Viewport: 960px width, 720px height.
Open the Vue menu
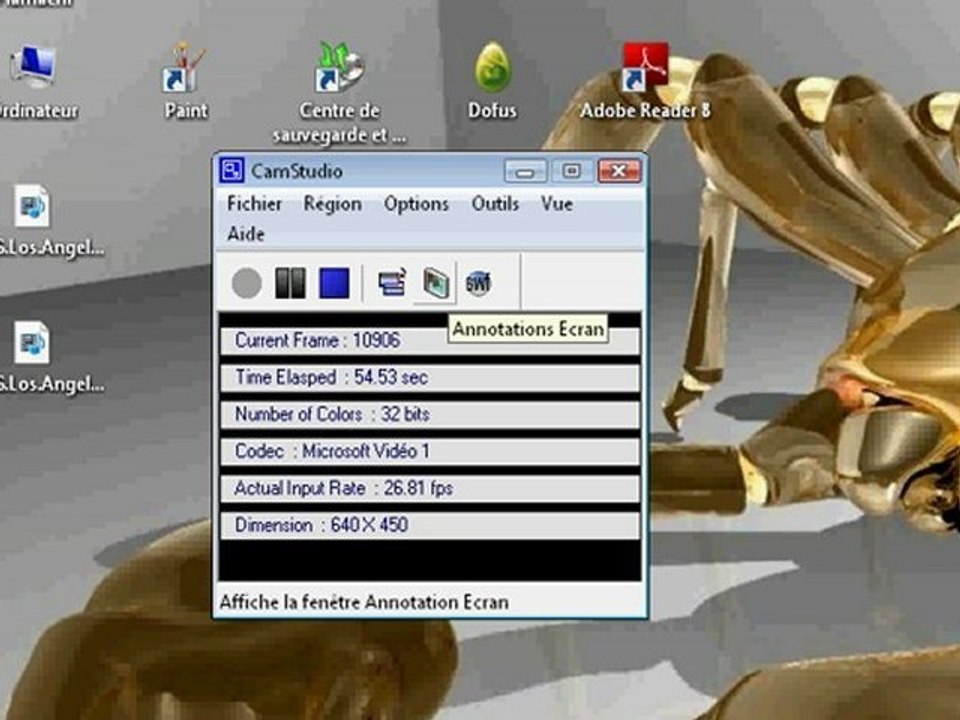point(557,204)
